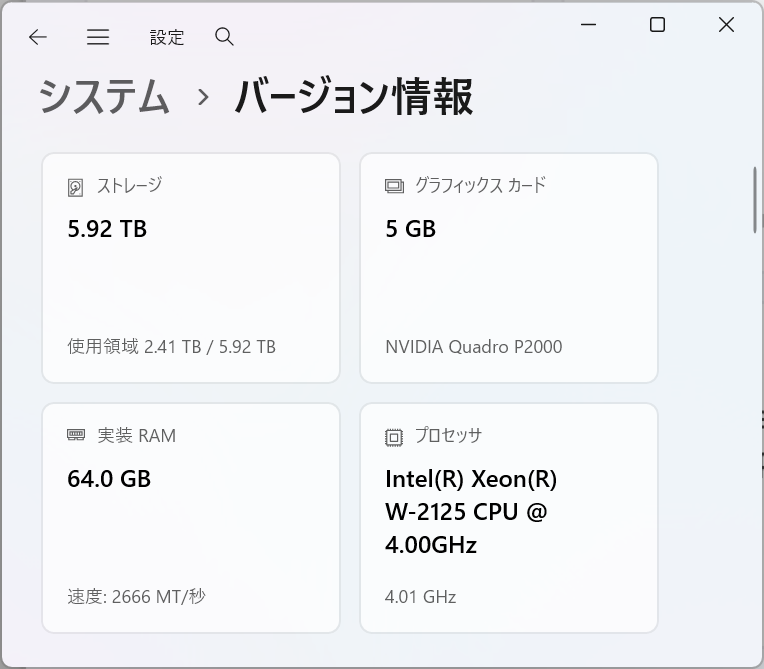Click the Intel(R) Xeon(R) W-2125 processor name
Viewport: 764px width, 669px height.
[470, 511]
